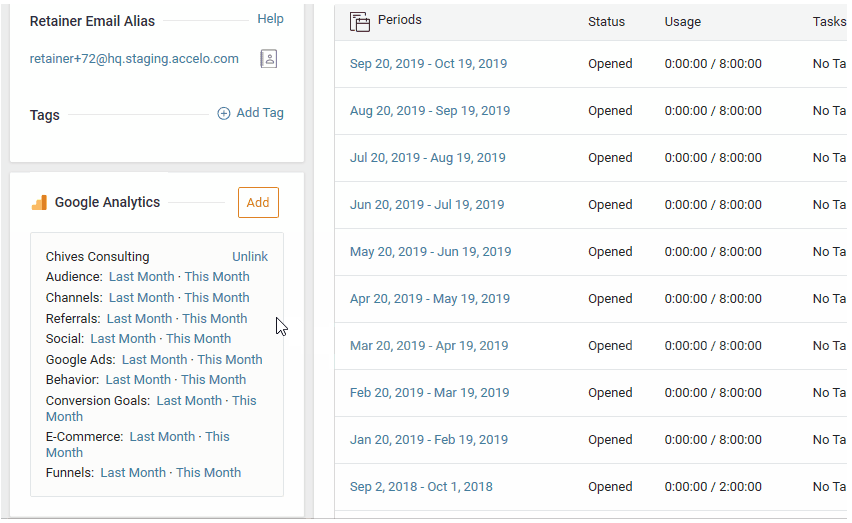Click Opened status in Jan 20, 2019 row

pos(610,440)
